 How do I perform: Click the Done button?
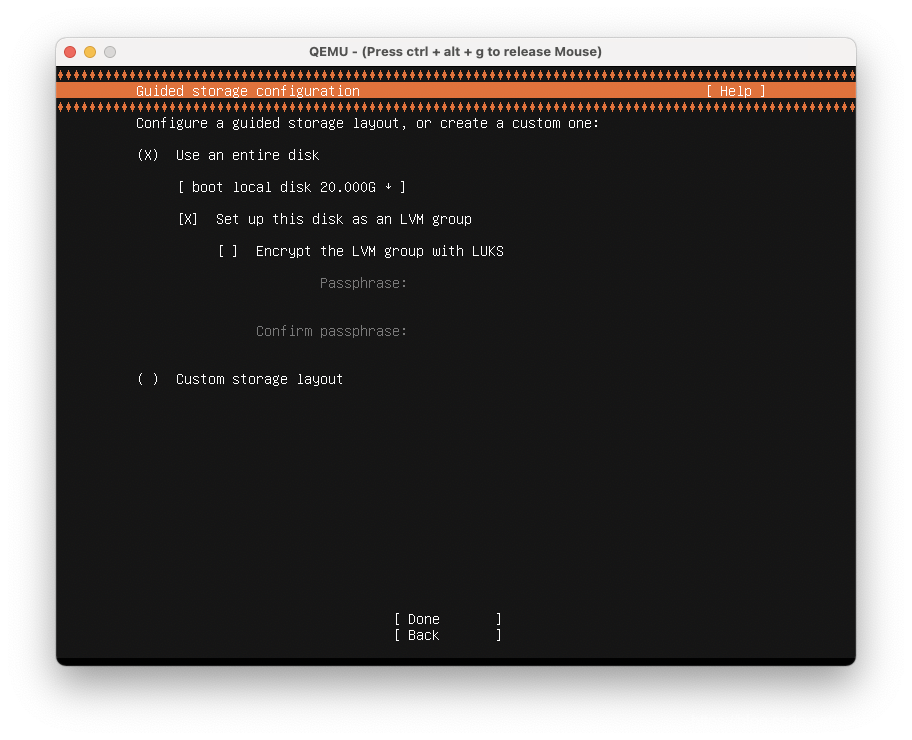coord(447,619)
